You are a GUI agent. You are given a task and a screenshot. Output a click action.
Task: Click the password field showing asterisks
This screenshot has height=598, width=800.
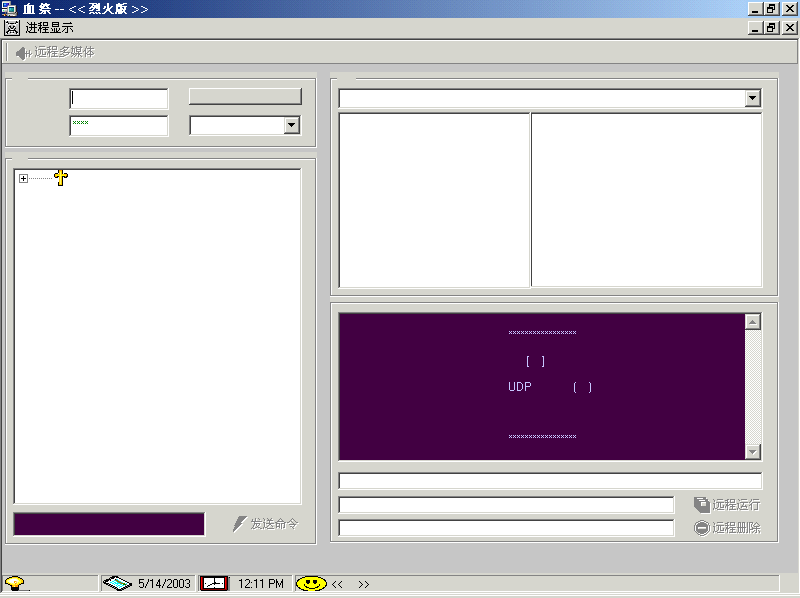118,126
